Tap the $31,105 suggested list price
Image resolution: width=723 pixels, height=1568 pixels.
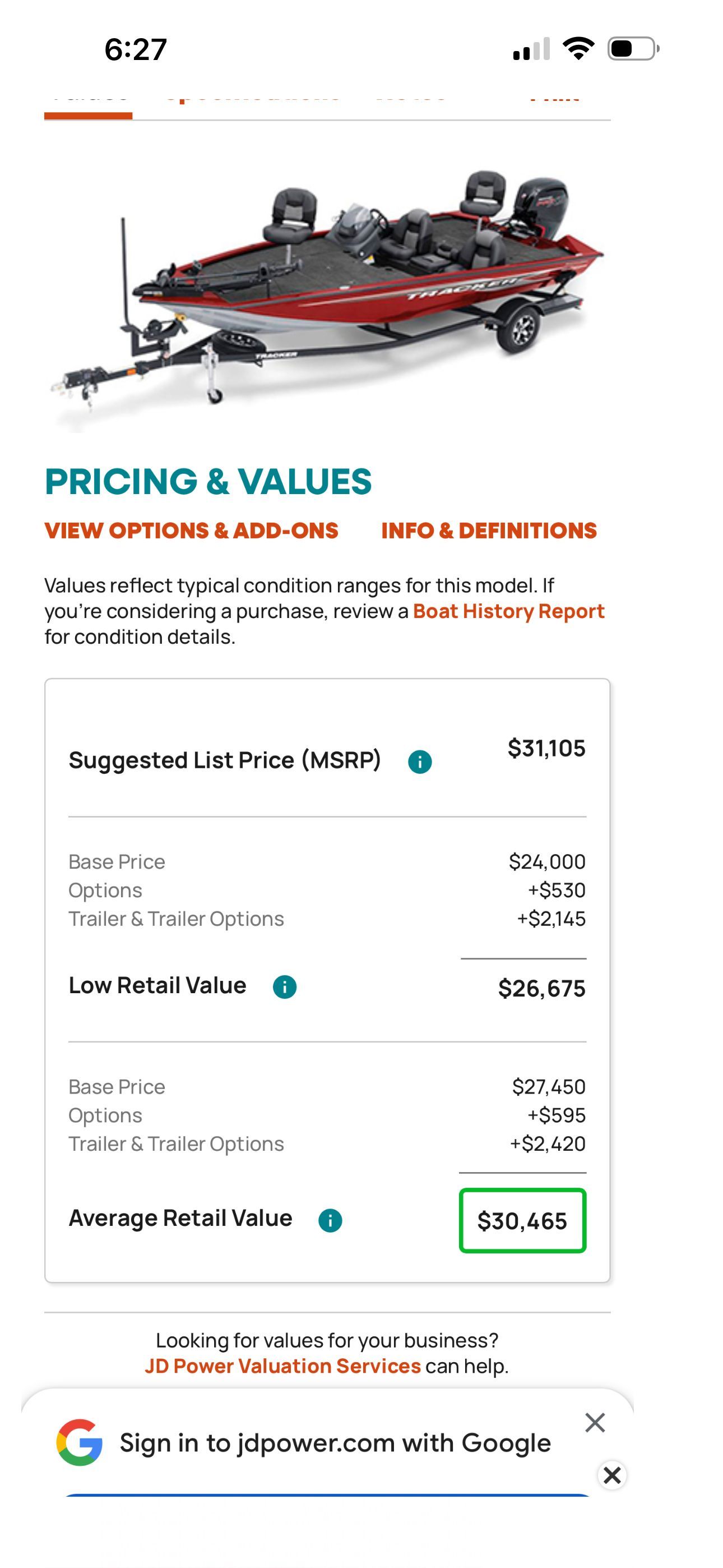coord(546,748)
